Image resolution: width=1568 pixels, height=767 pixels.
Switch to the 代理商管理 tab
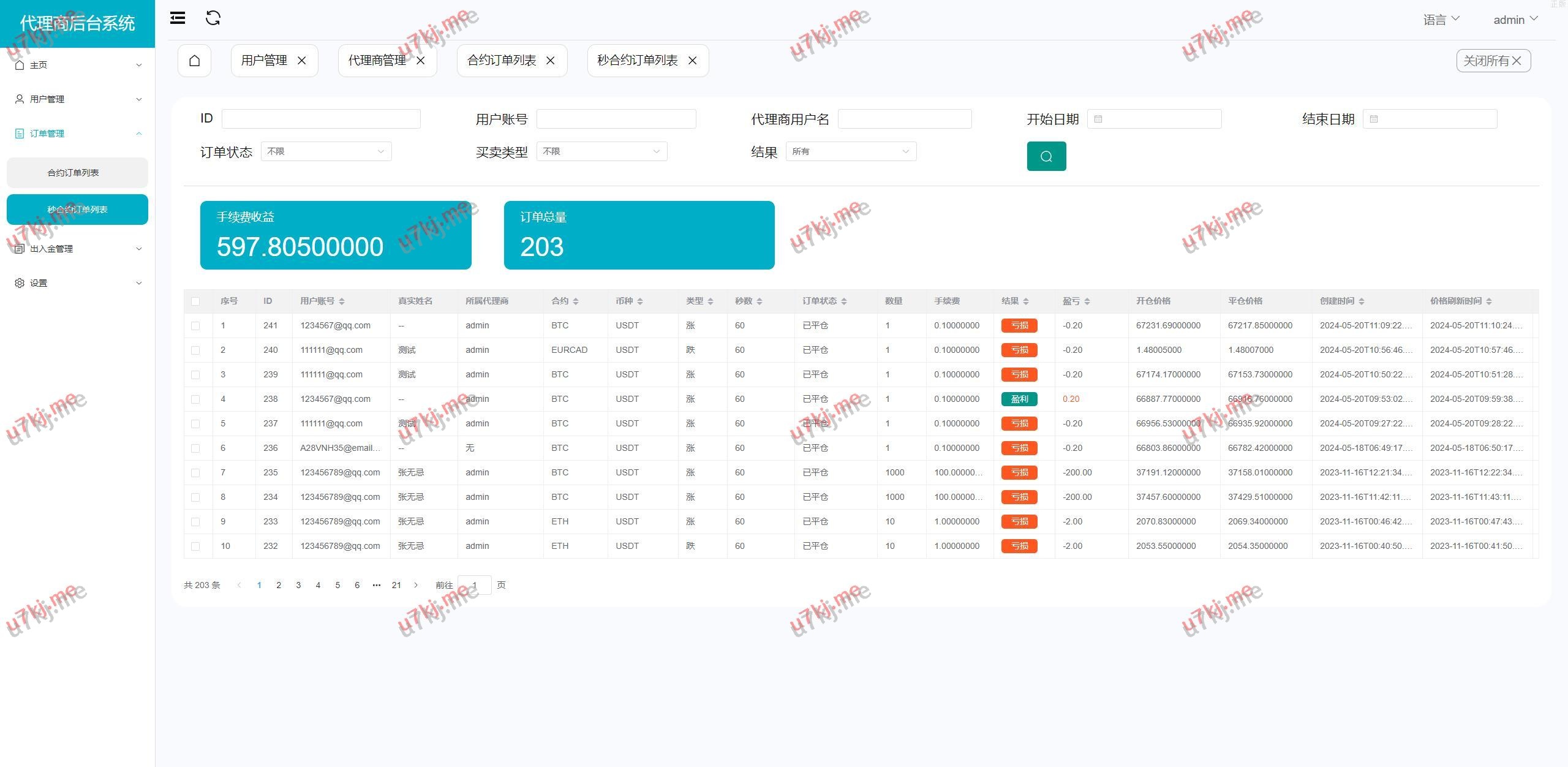[377, 61]
